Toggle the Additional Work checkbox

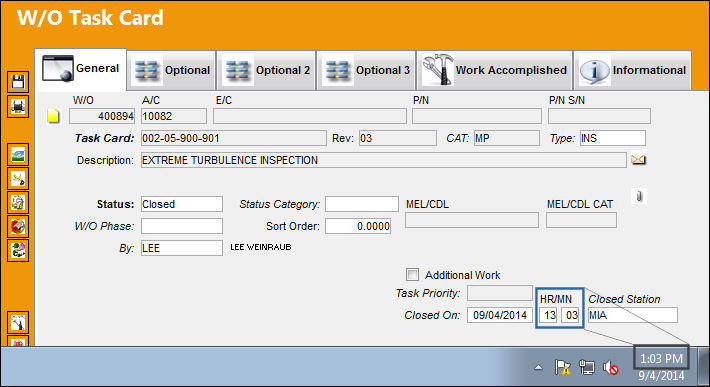[412, 274]
